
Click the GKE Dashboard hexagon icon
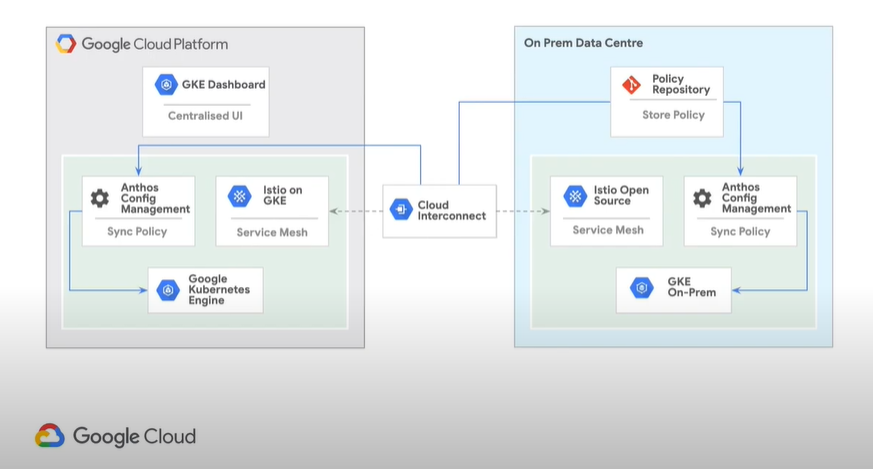tap(166, 85)
